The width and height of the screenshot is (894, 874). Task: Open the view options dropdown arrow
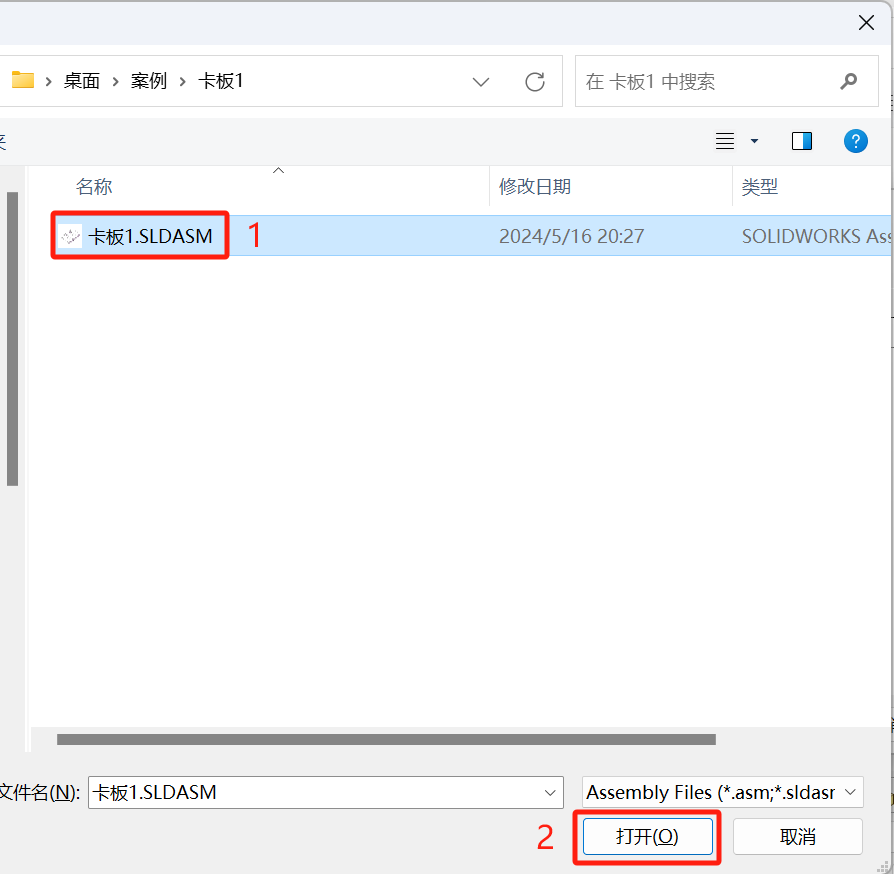pos(754,141)
